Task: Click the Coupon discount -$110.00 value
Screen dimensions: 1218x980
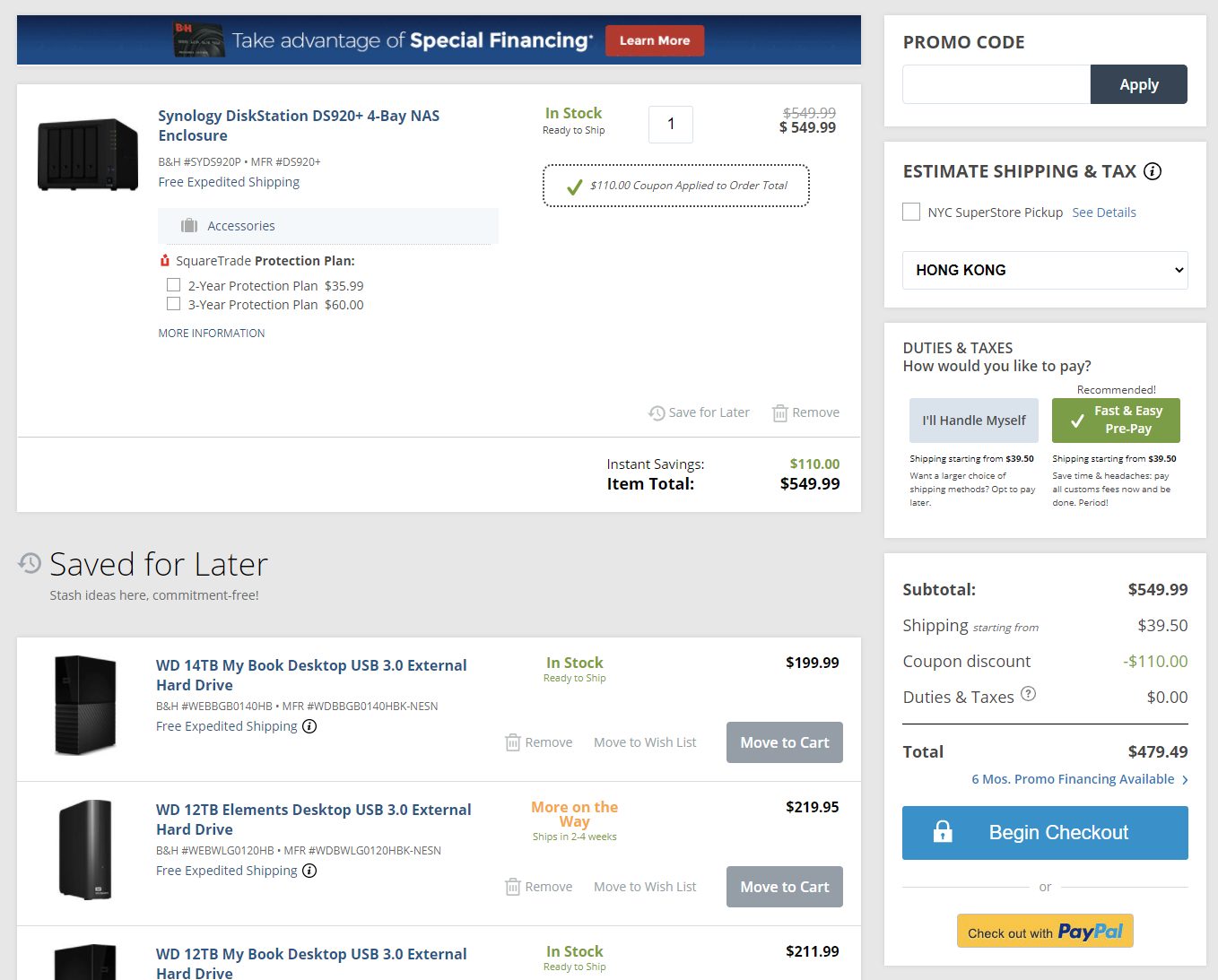Action: 1155,662
